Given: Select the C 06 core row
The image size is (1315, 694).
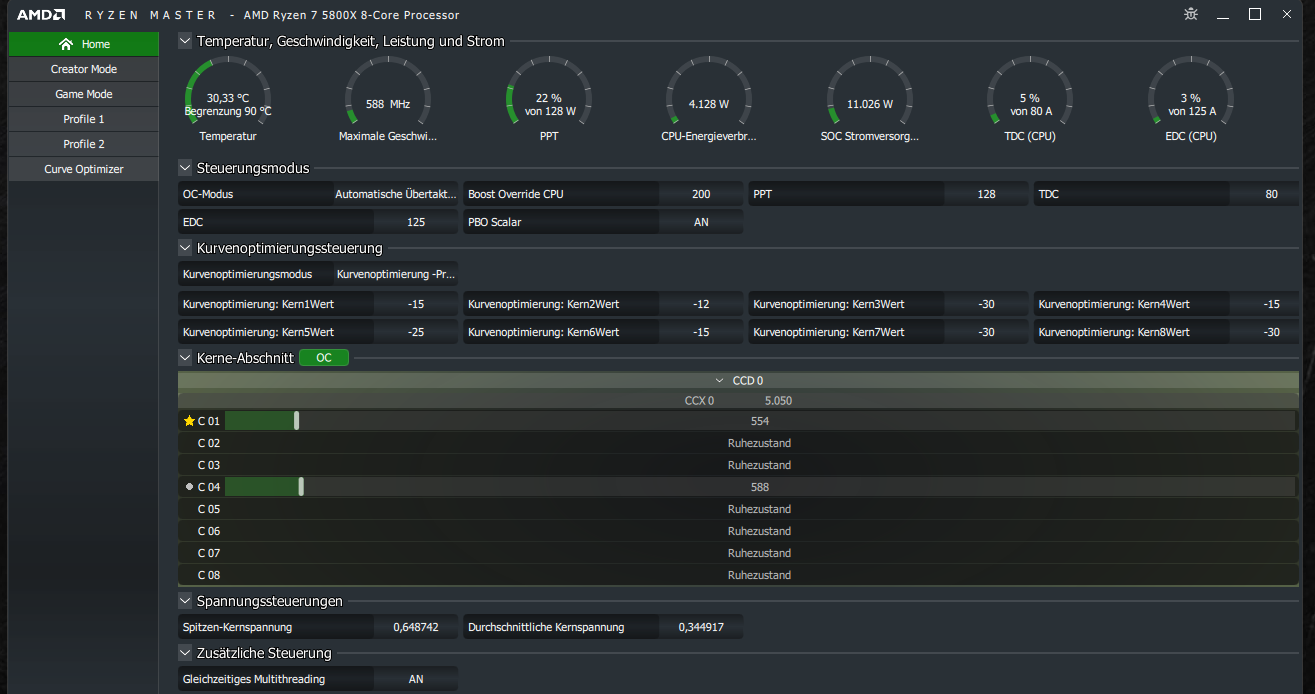Looking at the screenshot, I should pos(738,531).
